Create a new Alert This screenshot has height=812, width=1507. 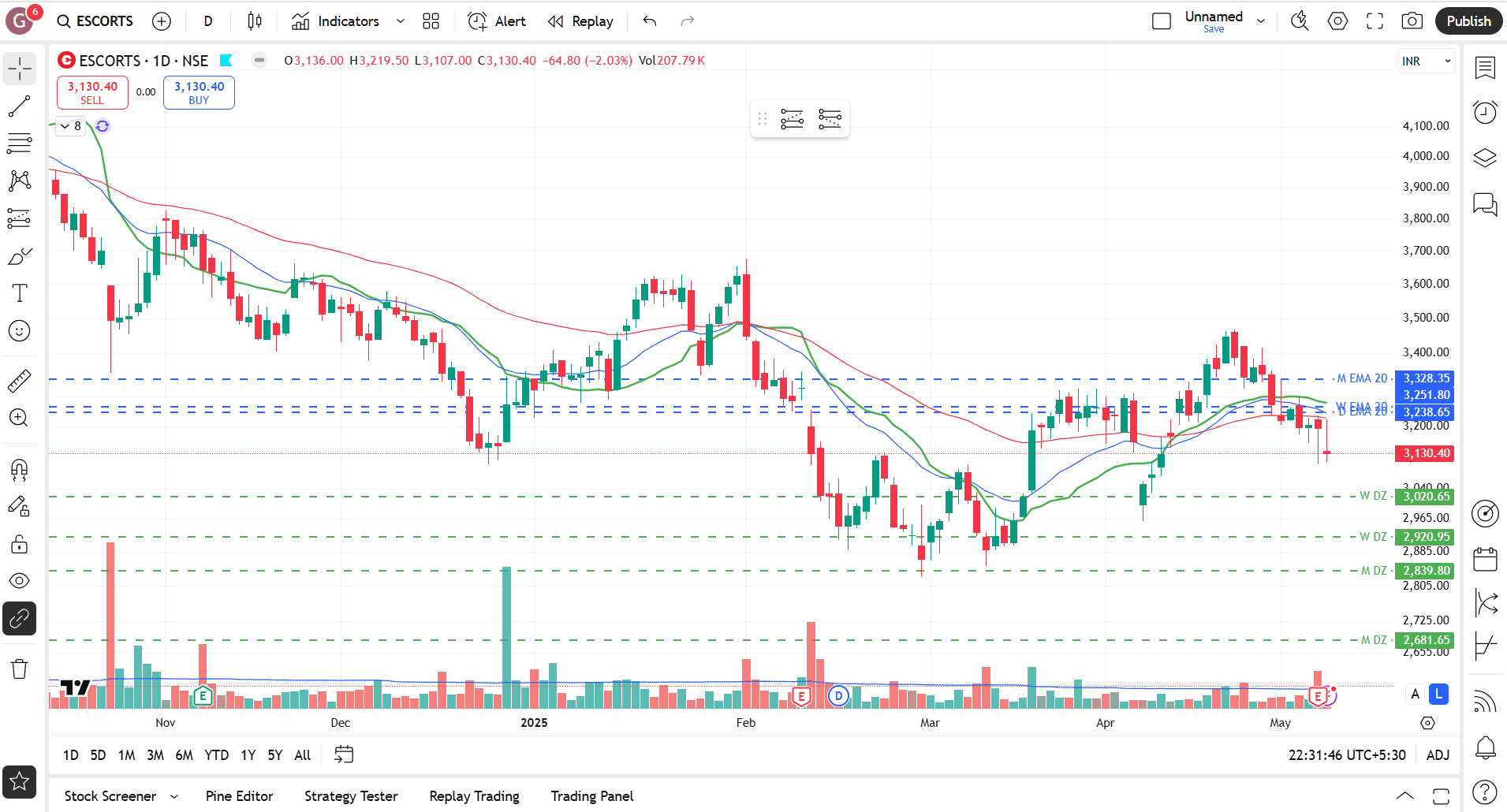[x=497, y=21]
